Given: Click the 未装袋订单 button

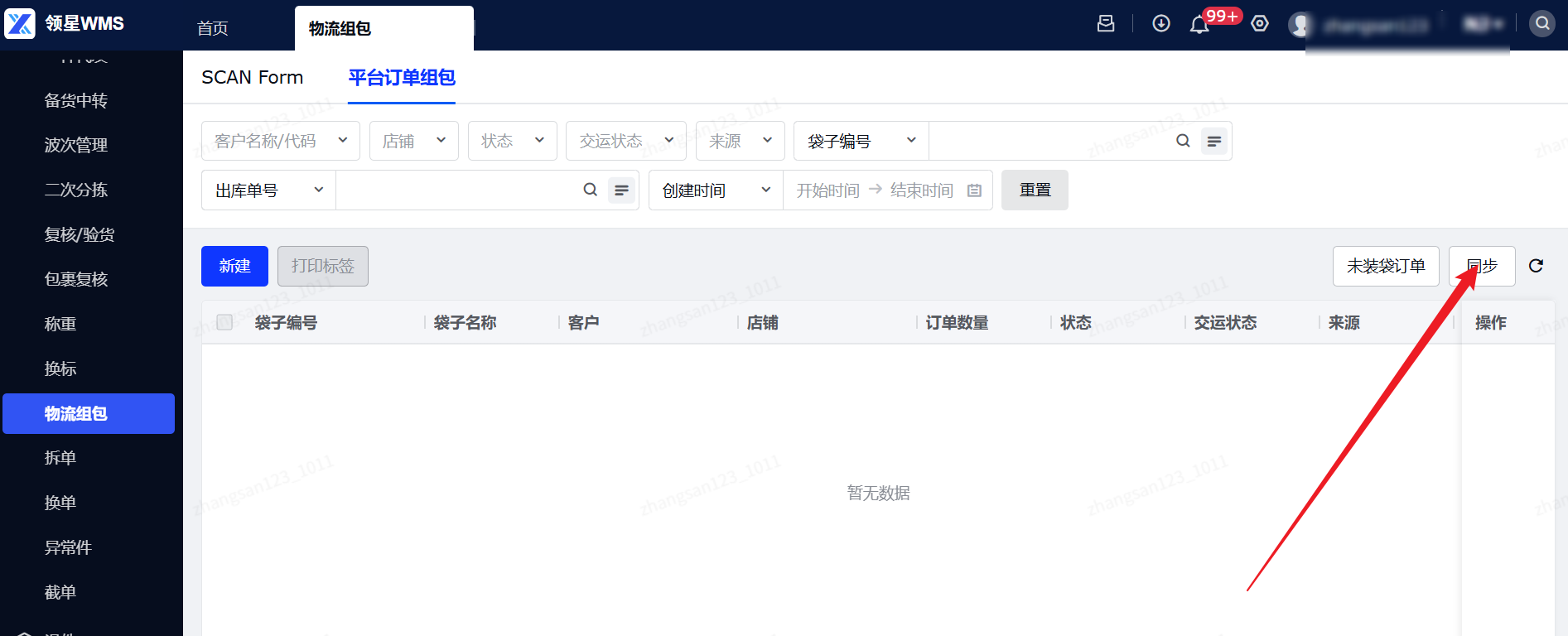Looking at the screenshot, I should 1386,266.
